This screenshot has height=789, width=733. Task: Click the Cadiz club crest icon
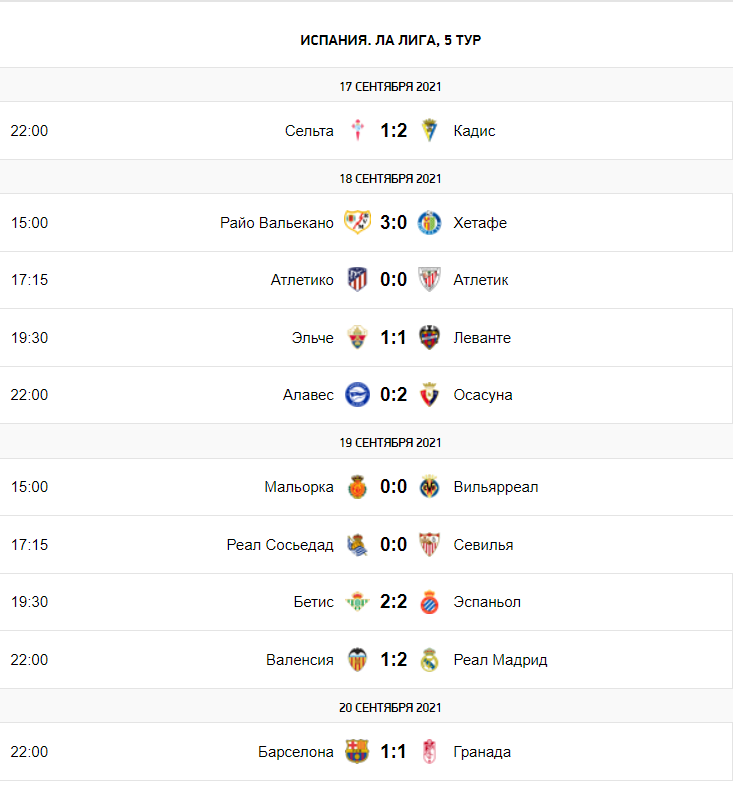[x=429, y=130]
